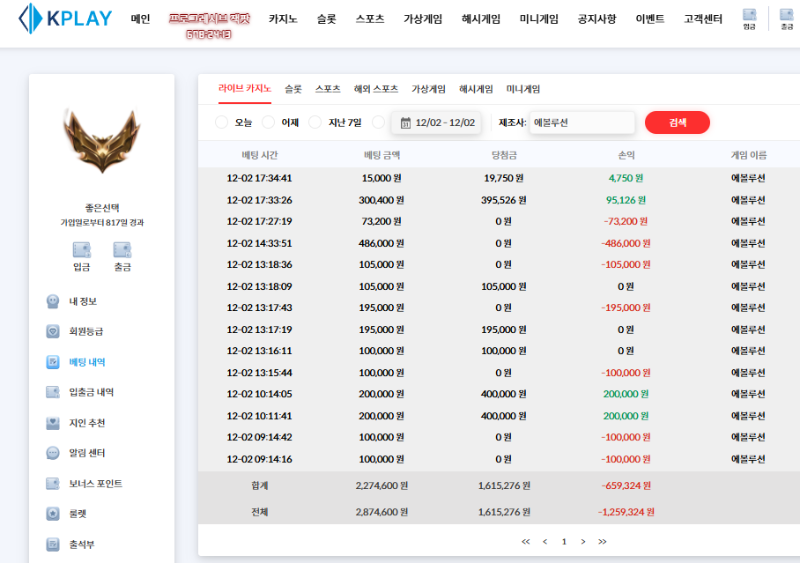Open 회원등급 sidebar link
The height and width of the screenshot is (563, 800).
point(86,331)
